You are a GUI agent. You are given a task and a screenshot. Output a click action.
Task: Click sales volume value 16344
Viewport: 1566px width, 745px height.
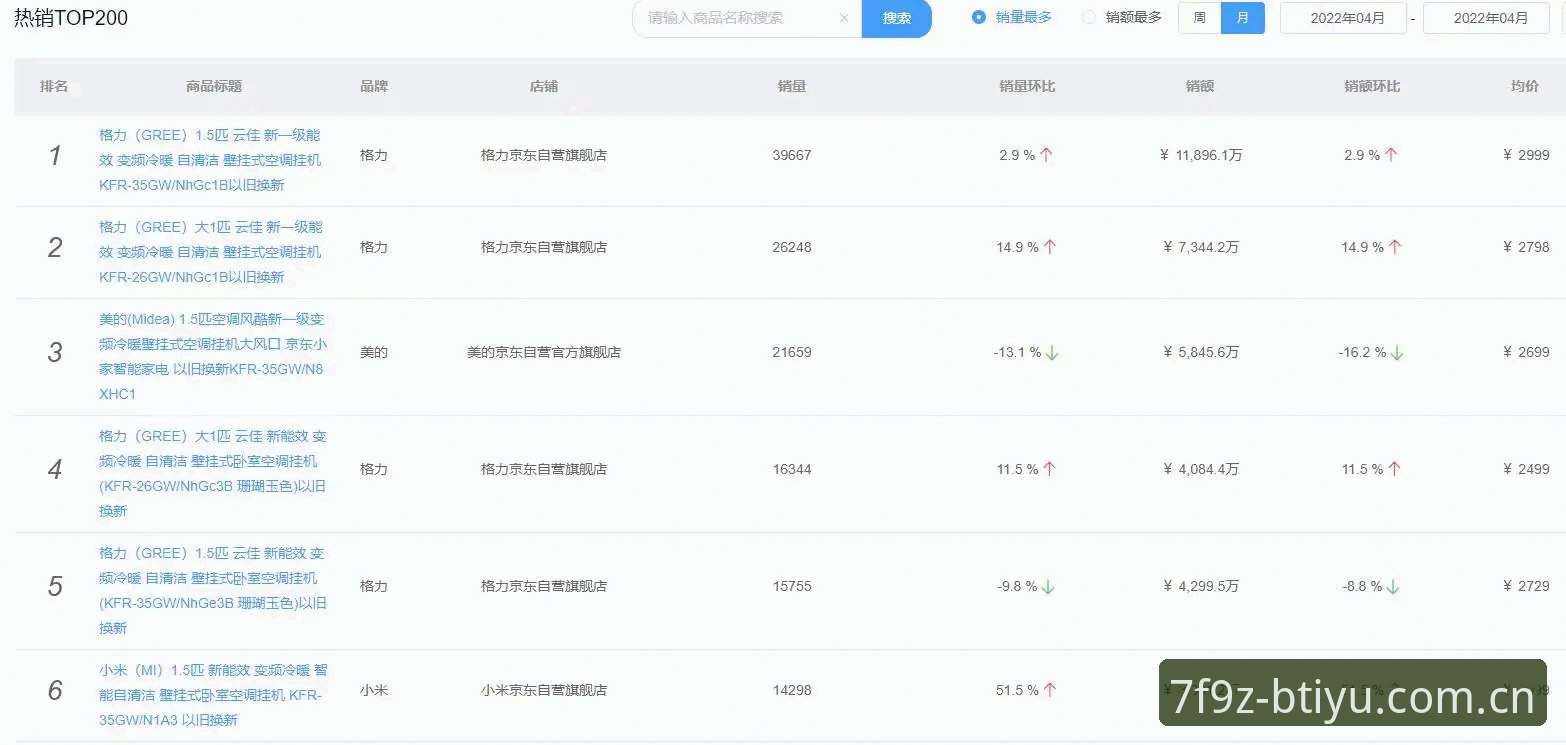pyautogui.click(x=792, y=469)
